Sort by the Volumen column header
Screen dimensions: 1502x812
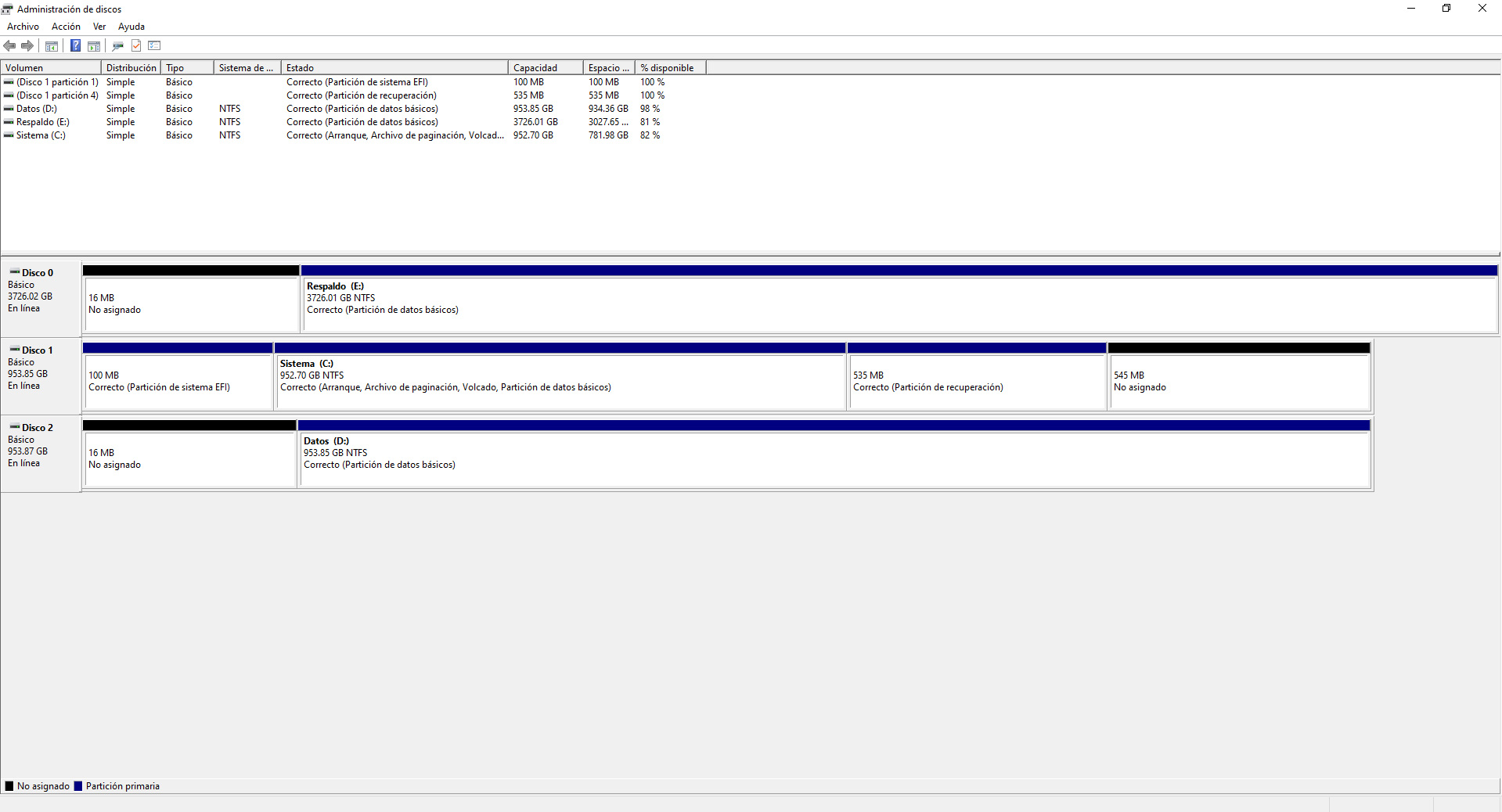point(51,68)
